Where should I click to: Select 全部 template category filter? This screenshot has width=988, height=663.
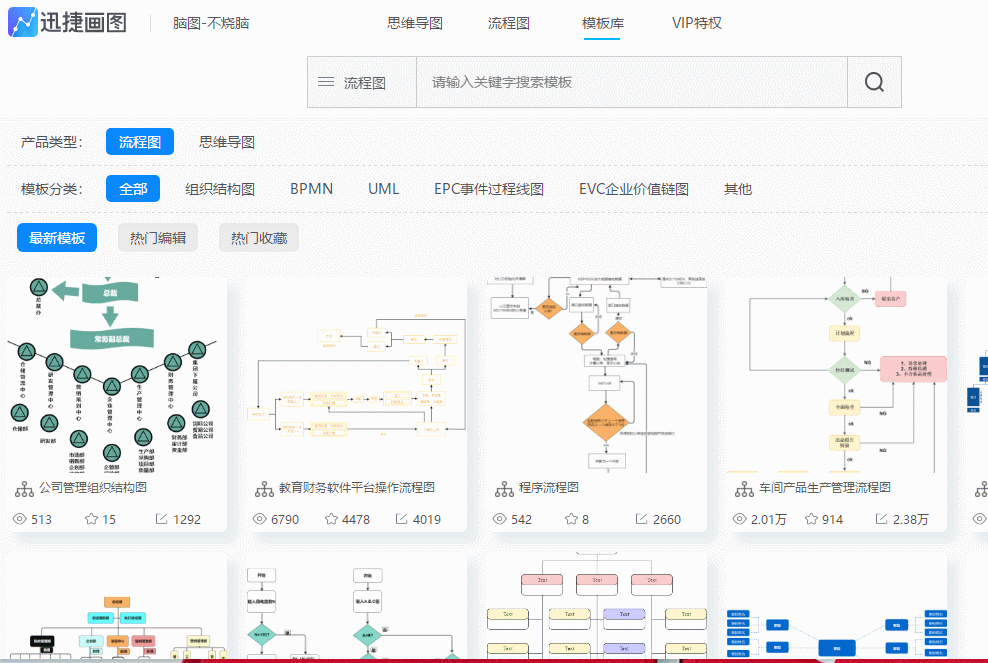click(x=133, y=188)
